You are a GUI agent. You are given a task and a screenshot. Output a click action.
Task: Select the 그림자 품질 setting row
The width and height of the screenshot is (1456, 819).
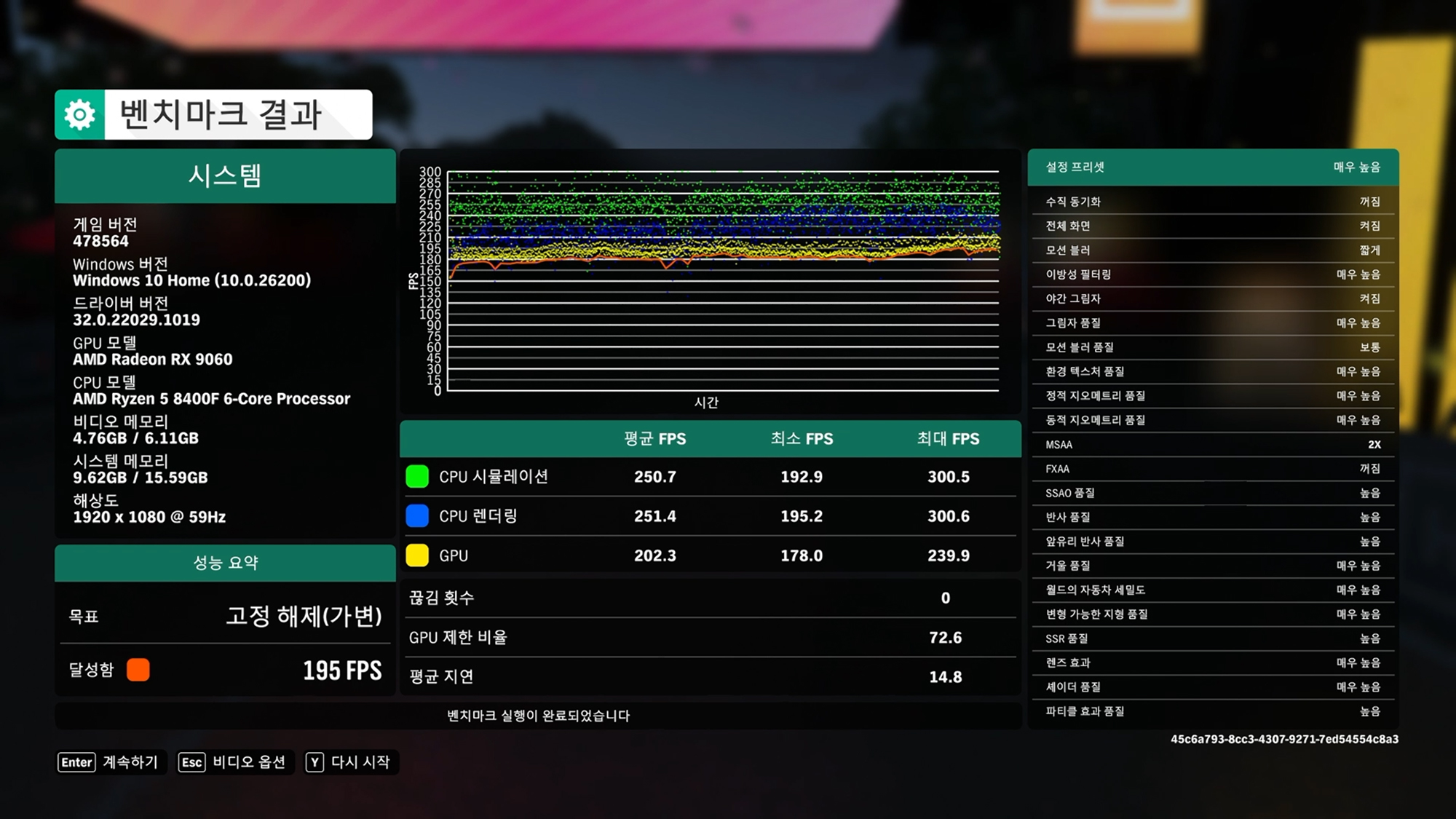[x=1212, y=323]
